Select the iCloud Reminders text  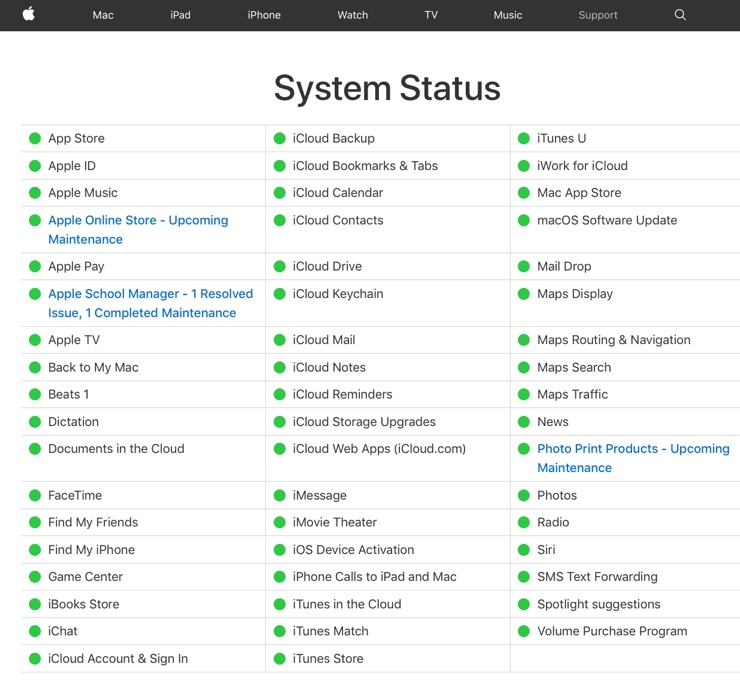(x=343, y=394)
